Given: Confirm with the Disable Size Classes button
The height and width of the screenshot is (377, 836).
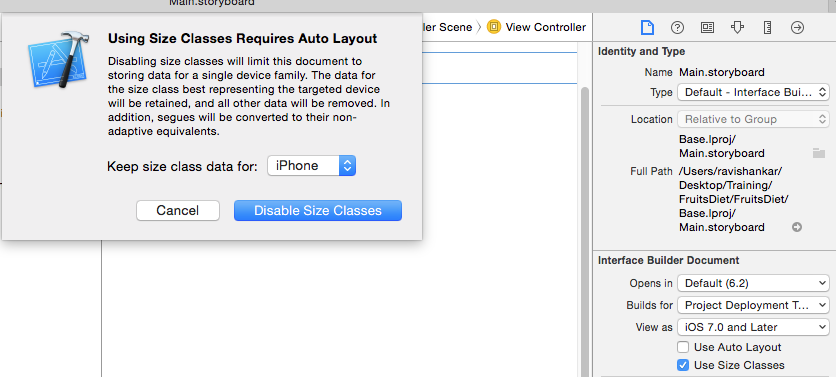Looking at the screenshot, I should pyautogui.click(x=318, y=211).
